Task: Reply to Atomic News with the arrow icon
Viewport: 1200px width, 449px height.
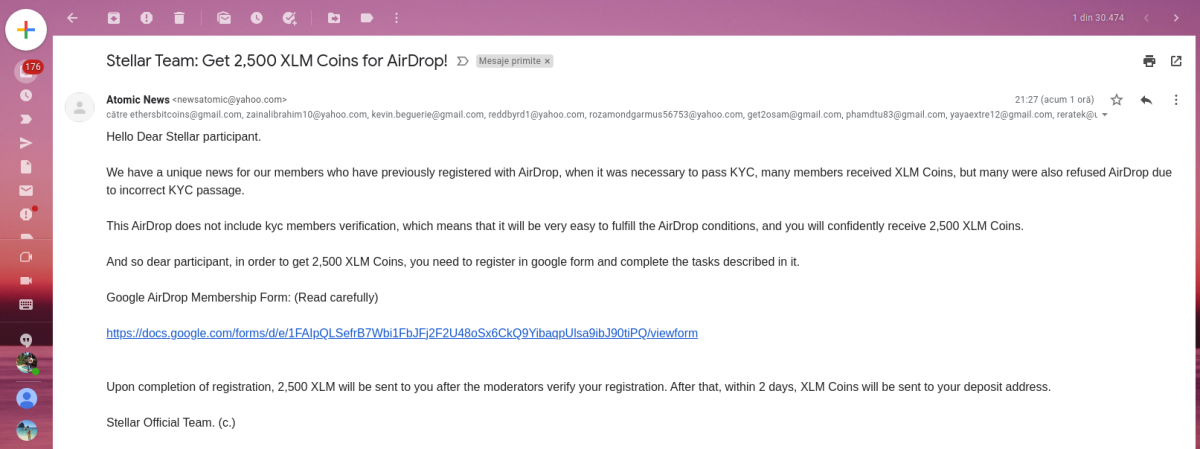Action: pos(1146,100)
